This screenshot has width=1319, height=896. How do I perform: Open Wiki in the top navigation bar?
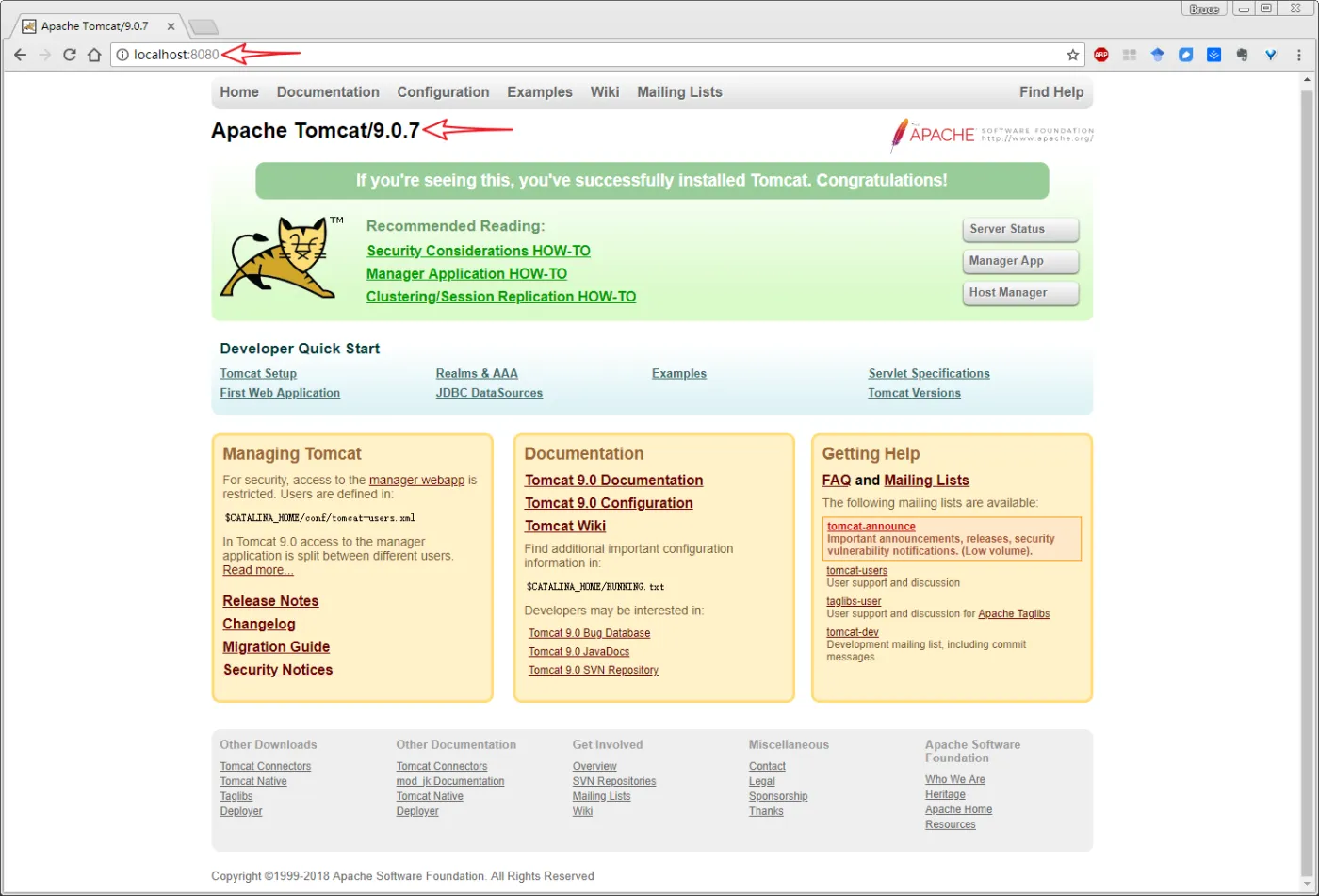point(605,92)
